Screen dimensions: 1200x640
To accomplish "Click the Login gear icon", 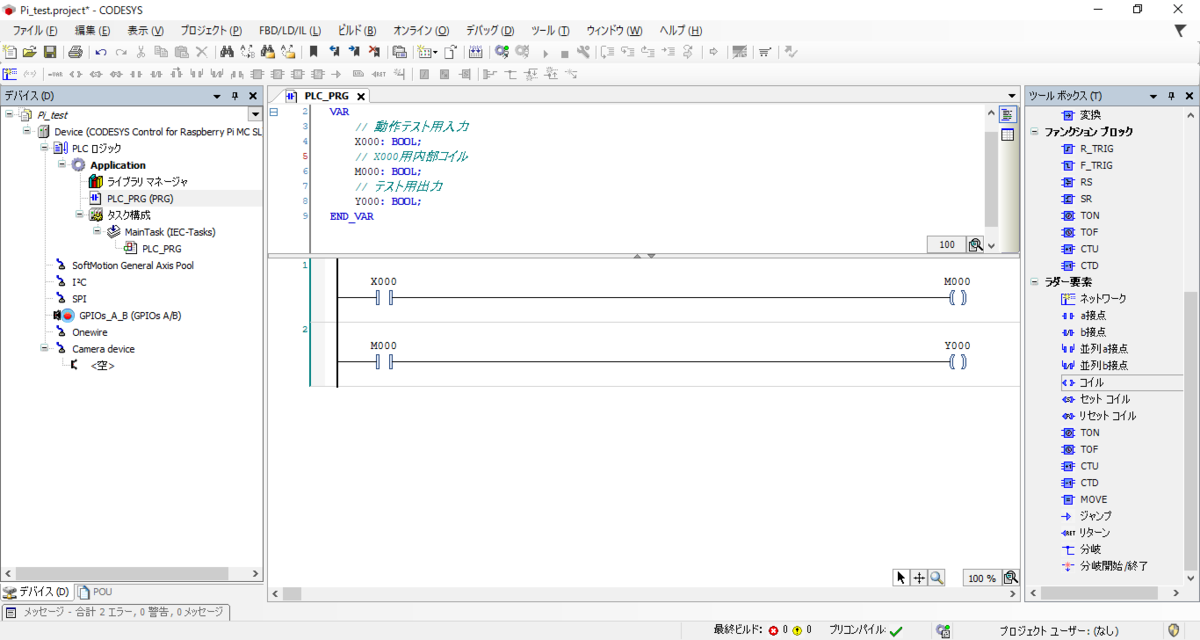I will [501, 52].
